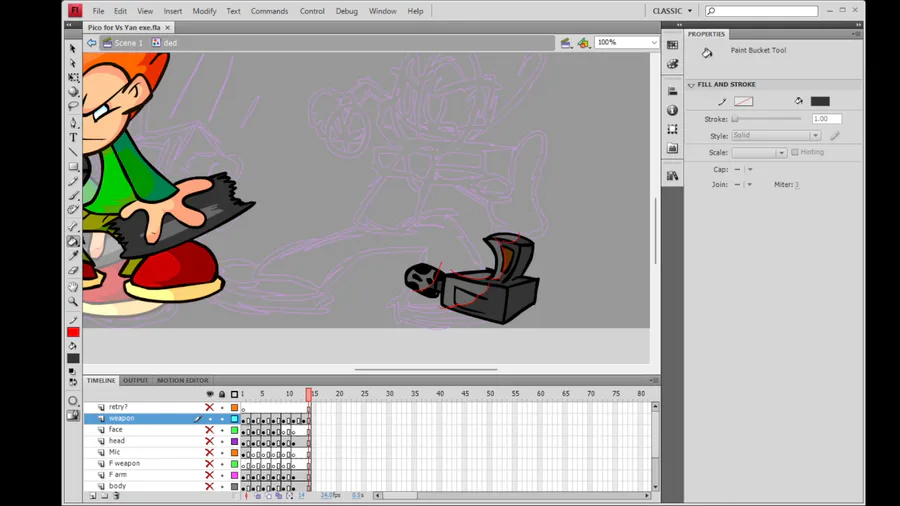The width and height of the screenshot is (900, 506).
Task: Select the Pen tool
Action: coord(73,123)
